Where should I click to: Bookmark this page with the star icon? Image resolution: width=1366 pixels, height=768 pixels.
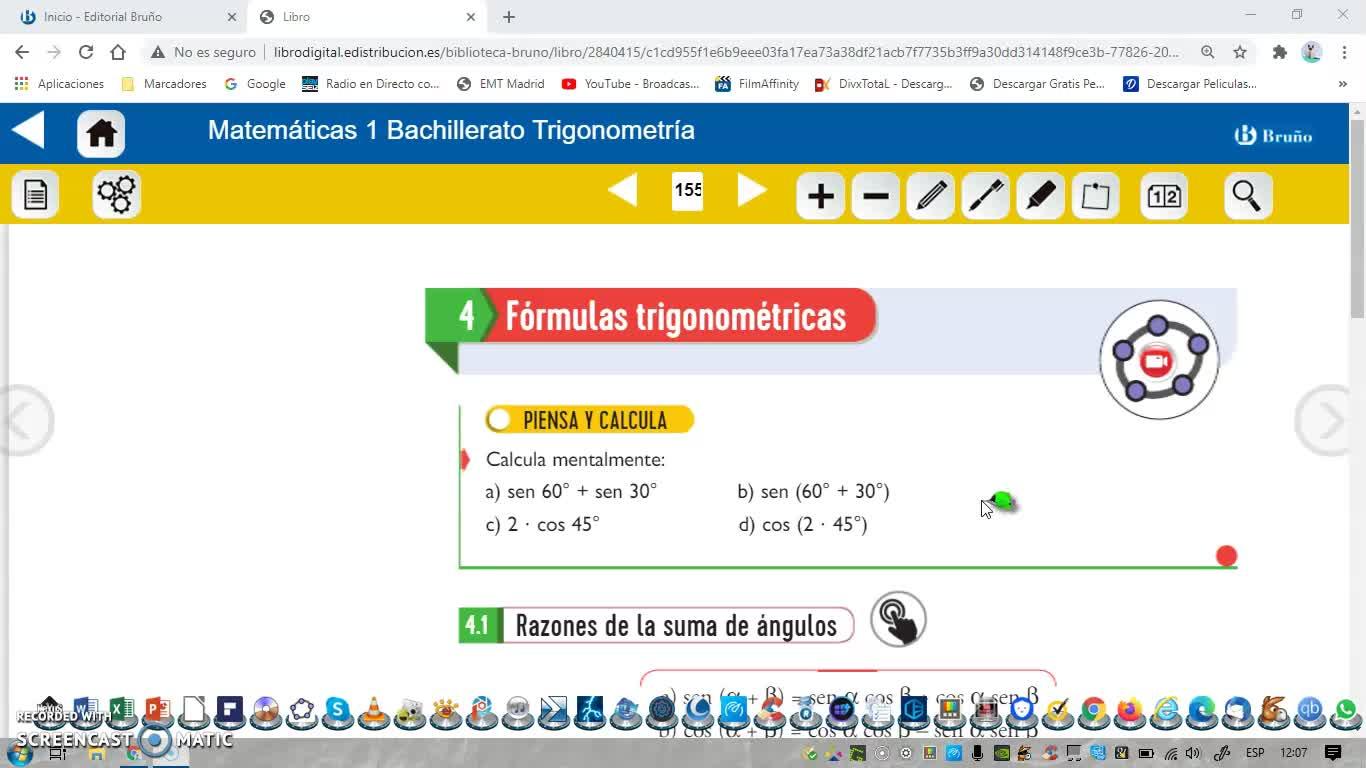pos(1240,52)
